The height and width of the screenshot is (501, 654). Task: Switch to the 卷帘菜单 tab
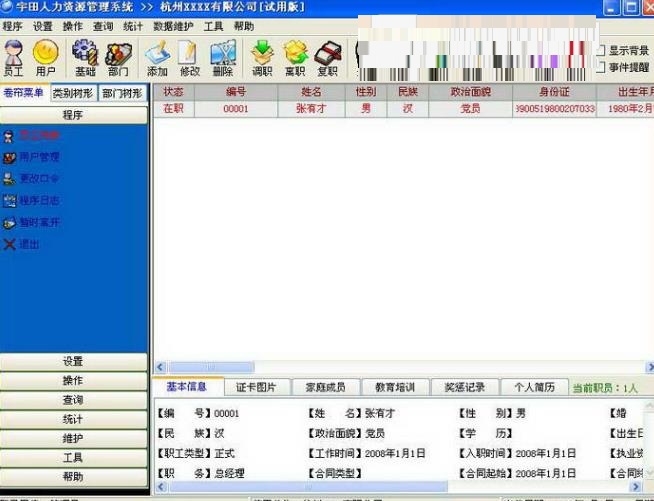[24, 93]
